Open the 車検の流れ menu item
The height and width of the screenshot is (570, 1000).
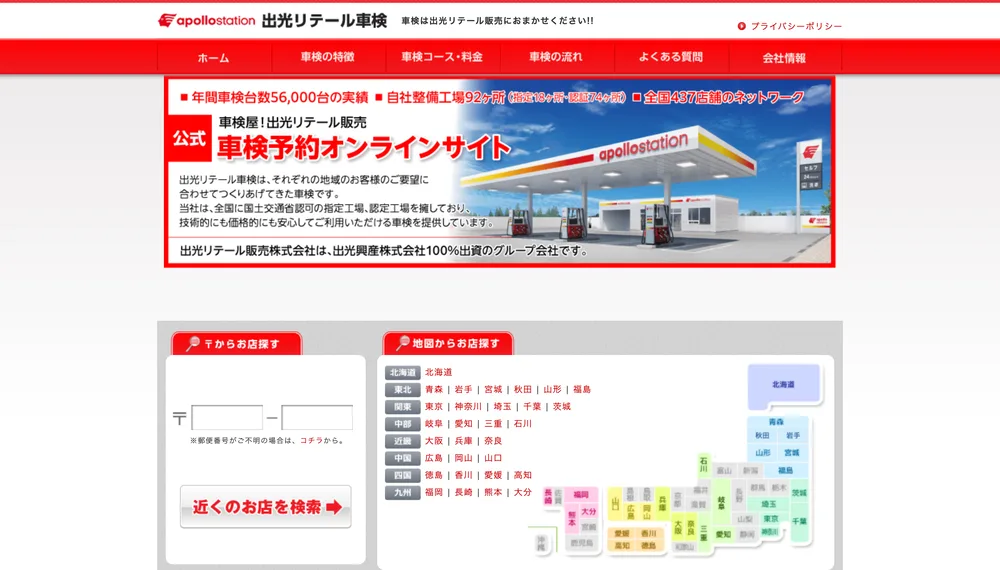(x=555, y=57)
